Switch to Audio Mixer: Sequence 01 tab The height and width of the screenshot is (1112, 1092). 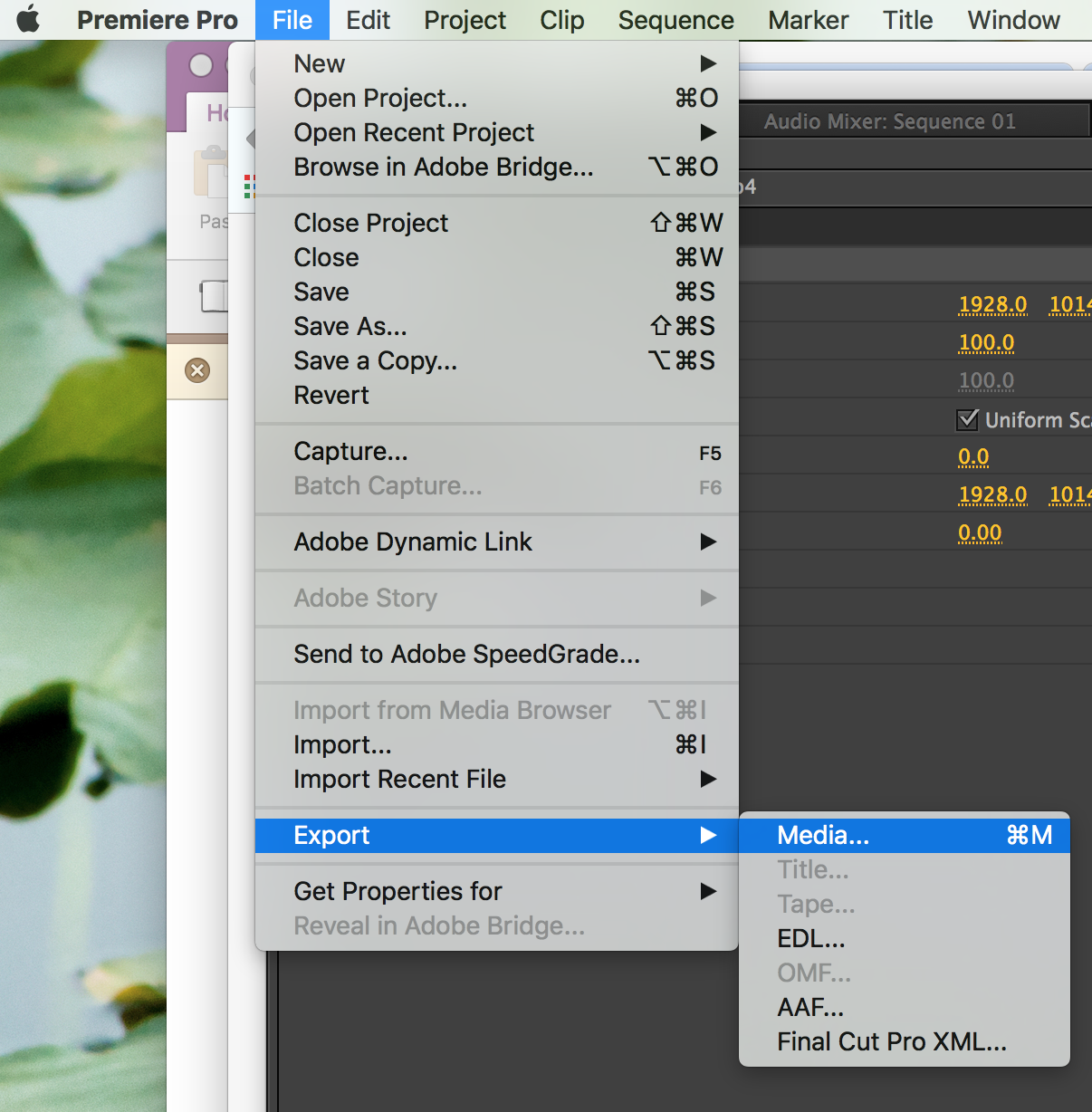(889, 121)
